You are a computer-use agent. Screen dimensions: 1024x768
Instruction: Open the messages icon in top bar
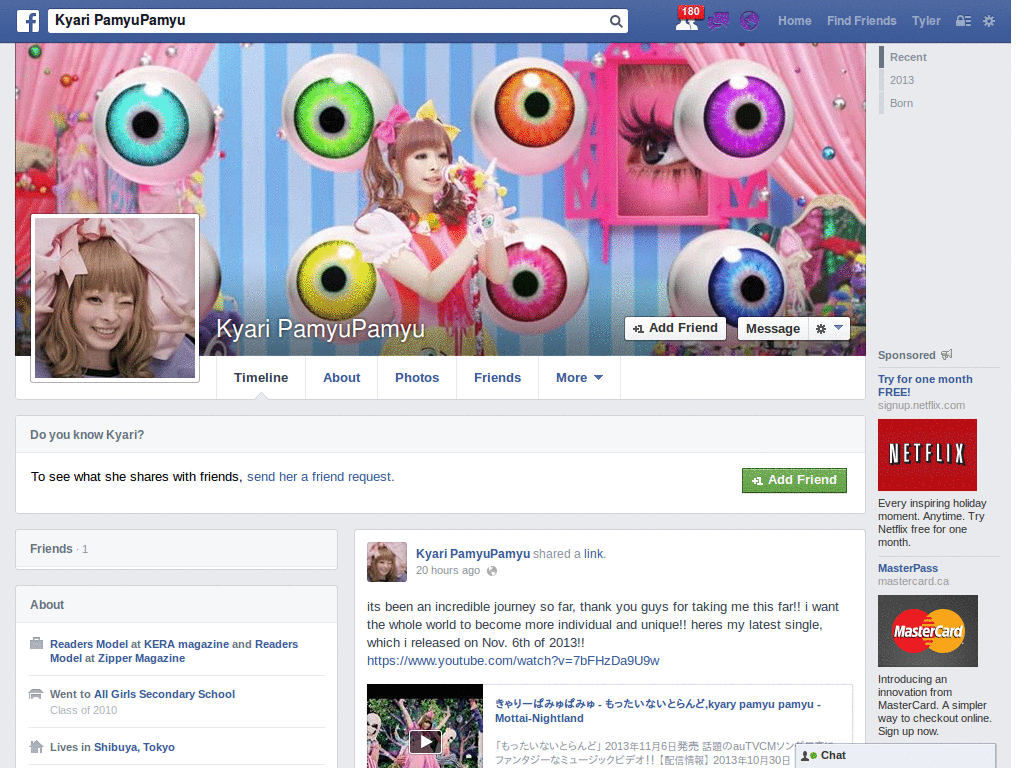pos(718,21)
